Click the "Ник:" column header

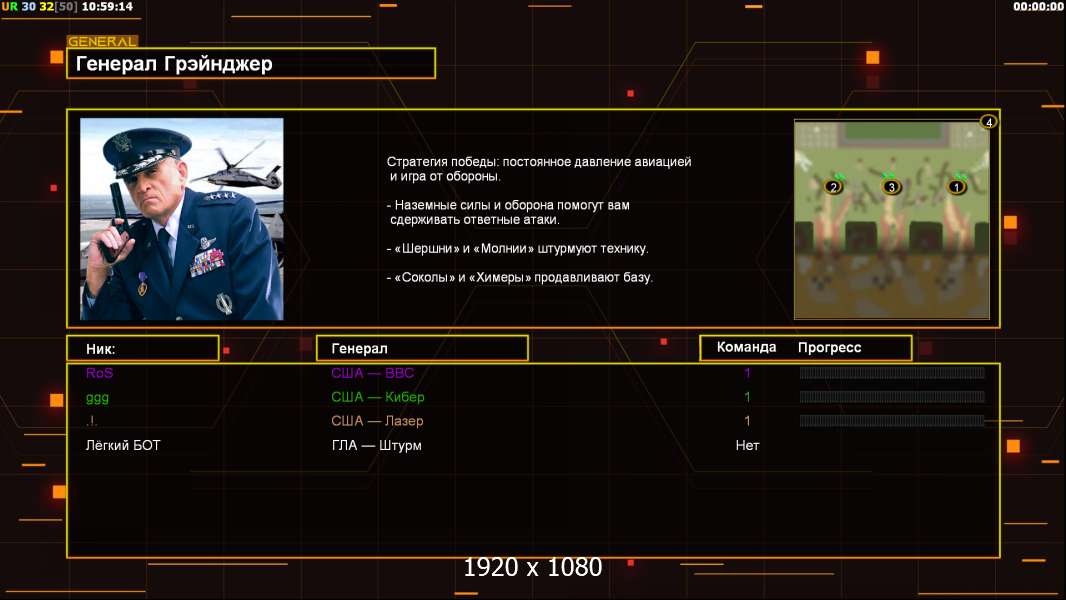[143, 349]
